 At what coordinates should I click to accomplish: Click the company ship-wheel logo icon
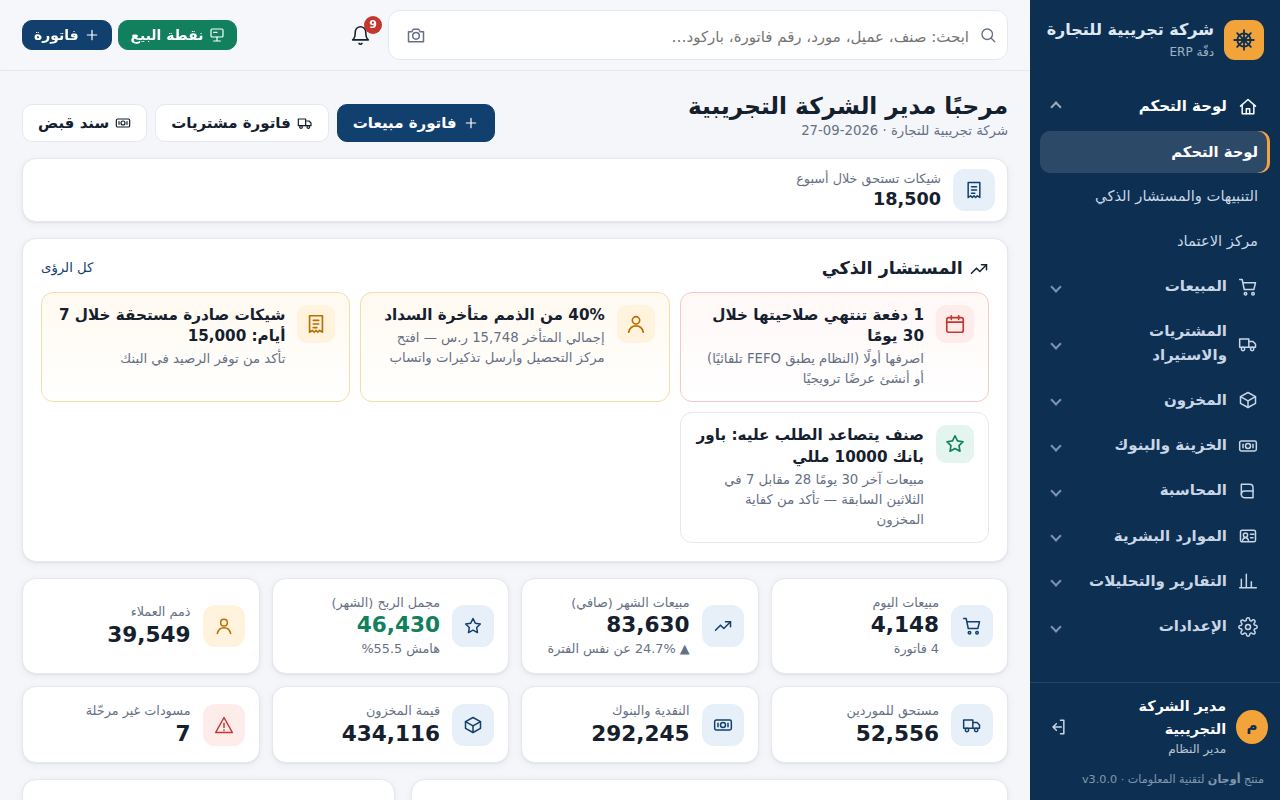point(1244,40)
